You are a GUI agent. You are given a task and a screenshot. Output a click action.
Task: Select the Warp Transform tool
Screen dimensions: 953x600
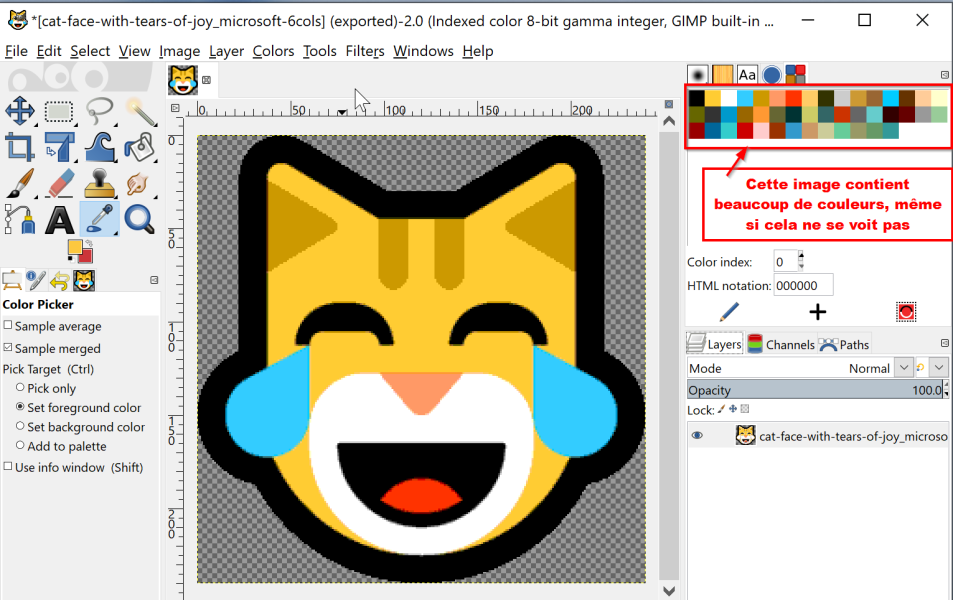click(x=99, y=147)
